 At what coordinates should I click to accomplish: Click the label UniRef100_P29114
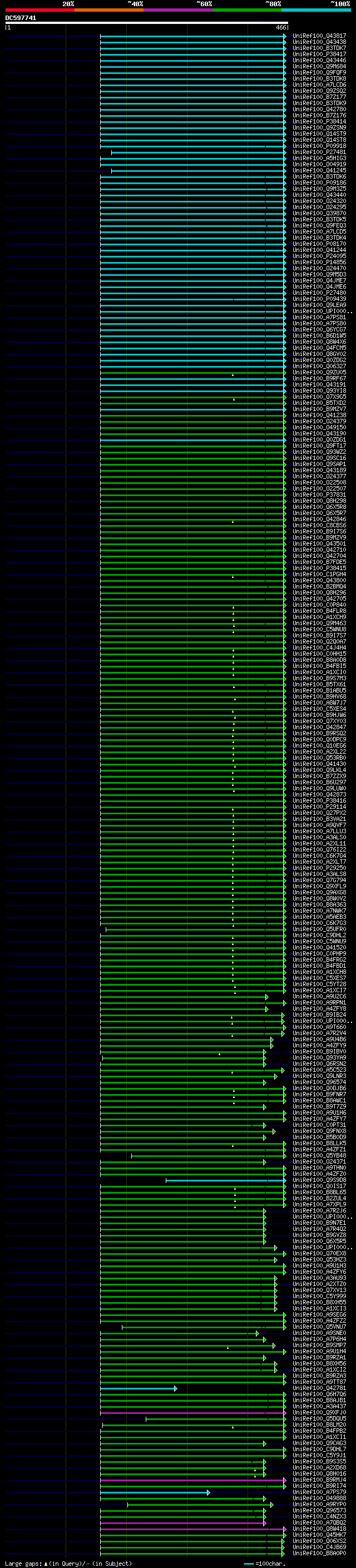319,807
